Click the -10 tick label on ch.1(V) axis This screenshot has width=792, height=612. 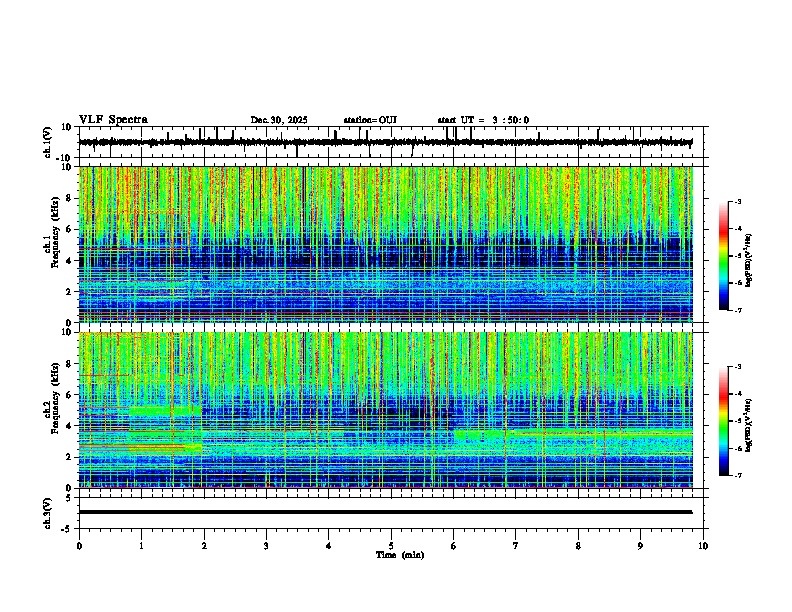(x=65, y=158)
